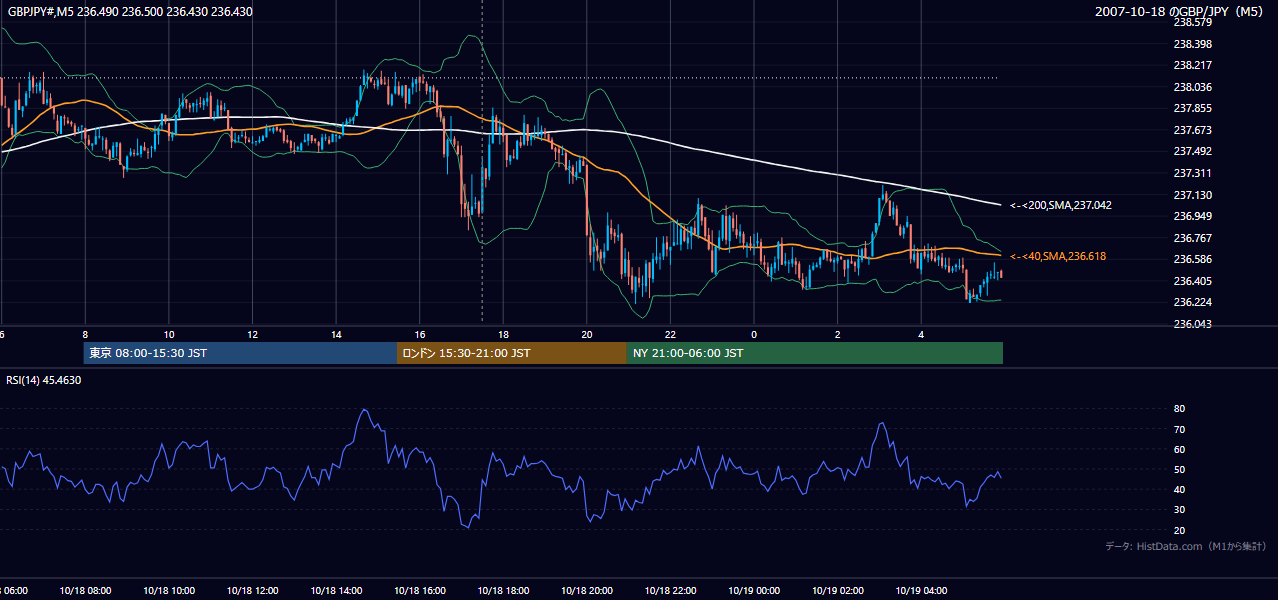Click price axis label 236.949

1192,216
